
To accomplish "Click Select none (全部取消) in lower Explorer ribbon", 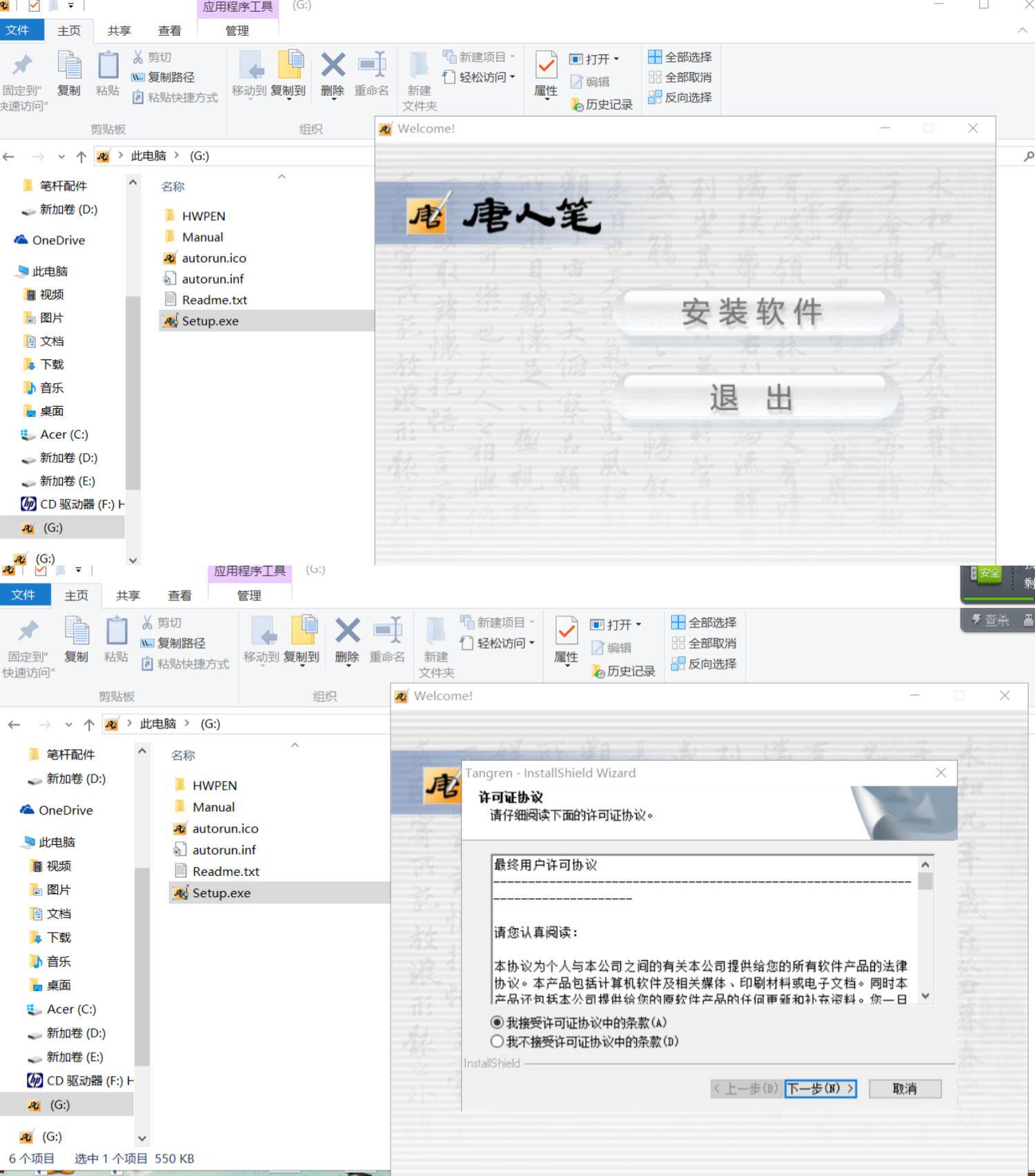I will click(x=704, y=643).
